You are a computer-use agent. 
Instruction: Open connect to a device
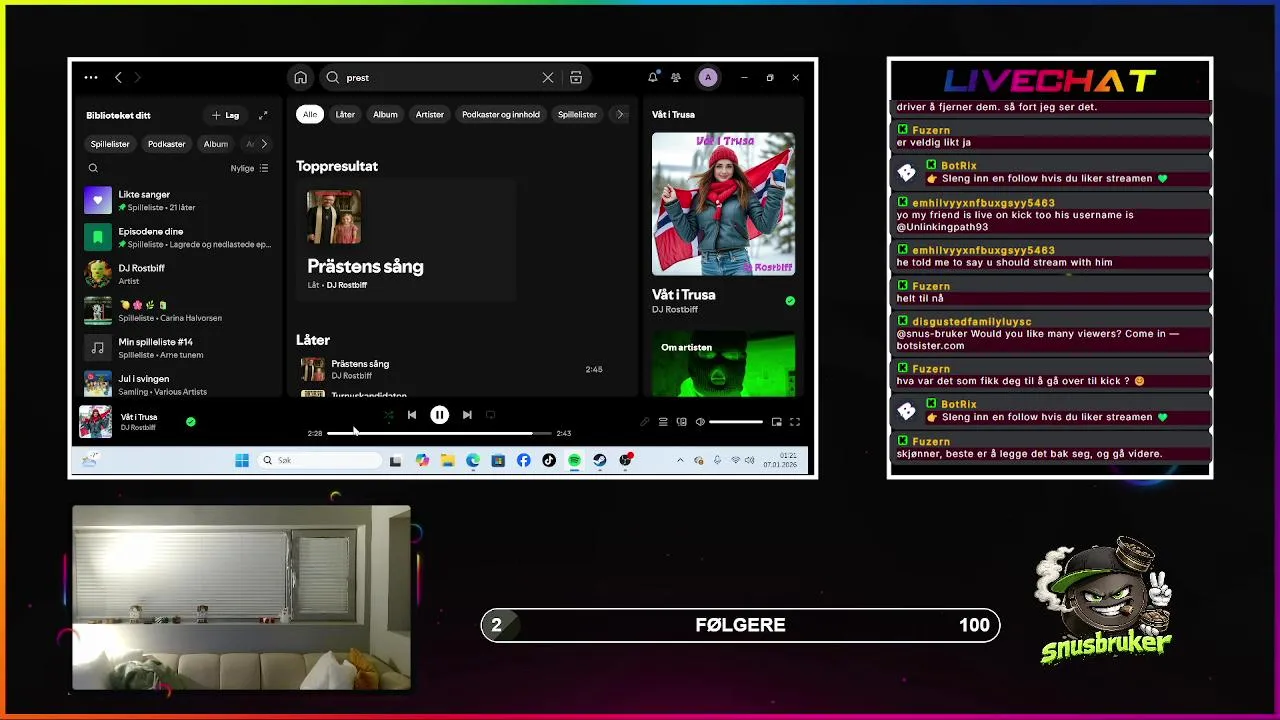tap(682, 422)
